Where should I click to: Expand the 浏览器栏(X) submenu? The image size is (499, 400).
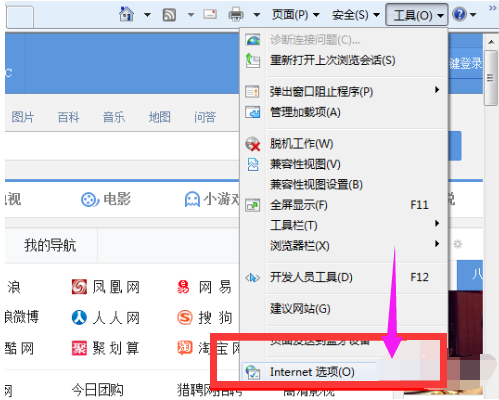[343, 246]
